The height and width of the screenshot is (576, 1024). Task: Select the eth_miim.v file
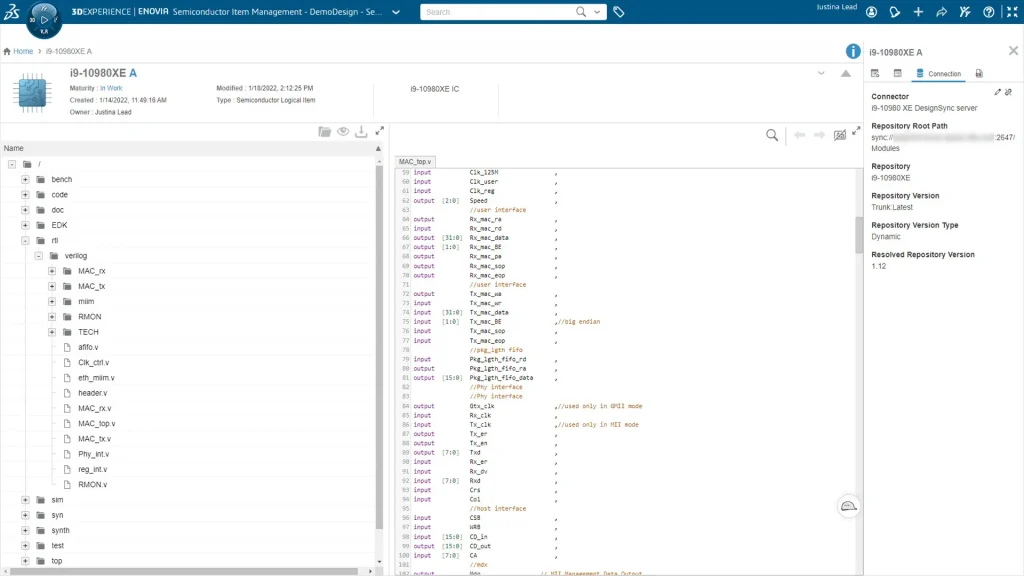click(x=96, y=377)
